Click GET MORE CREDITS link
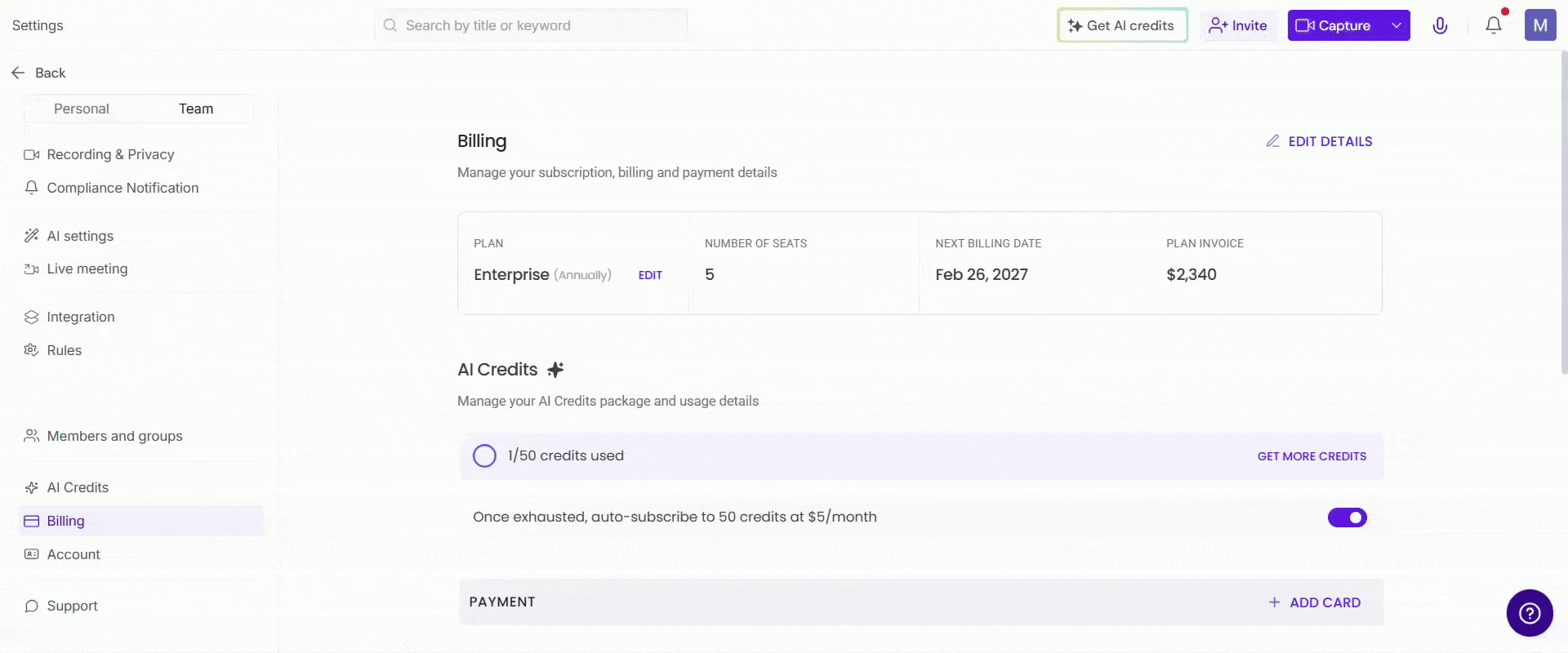 point(1312,456)
